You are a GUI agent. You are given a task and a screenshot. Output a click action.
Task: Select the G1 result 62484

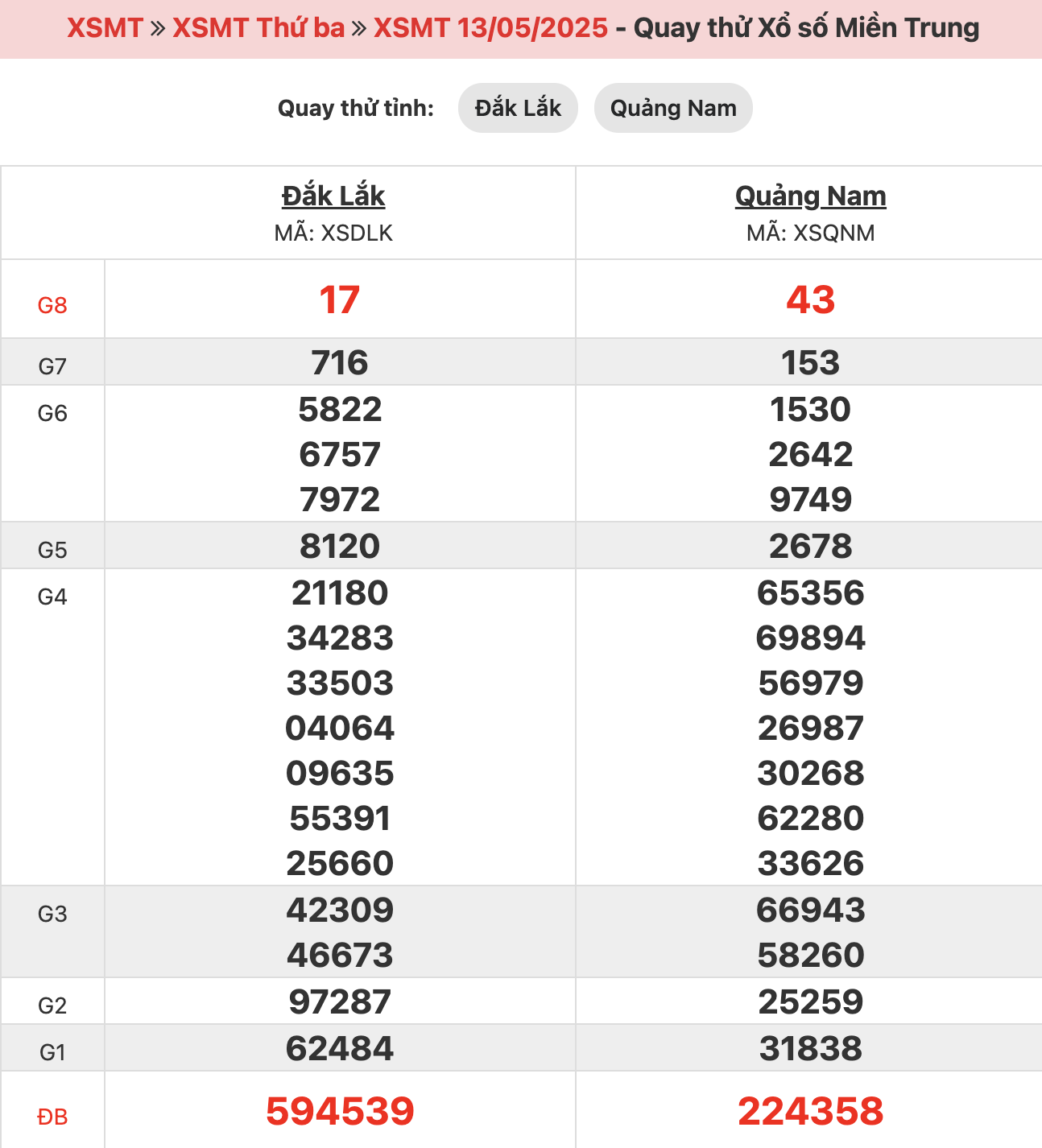pos(340,1048)
